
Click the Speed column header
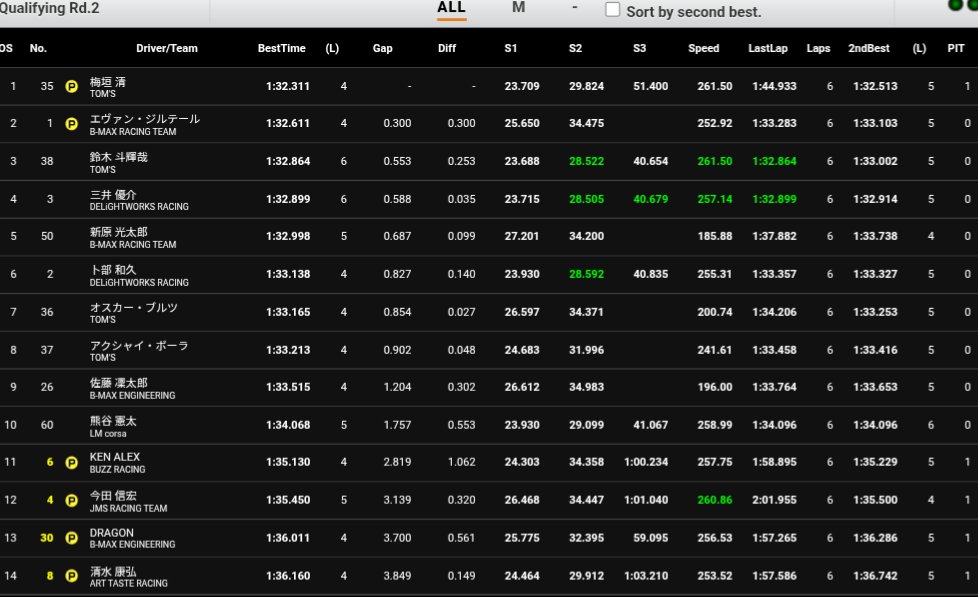(704, 48)
